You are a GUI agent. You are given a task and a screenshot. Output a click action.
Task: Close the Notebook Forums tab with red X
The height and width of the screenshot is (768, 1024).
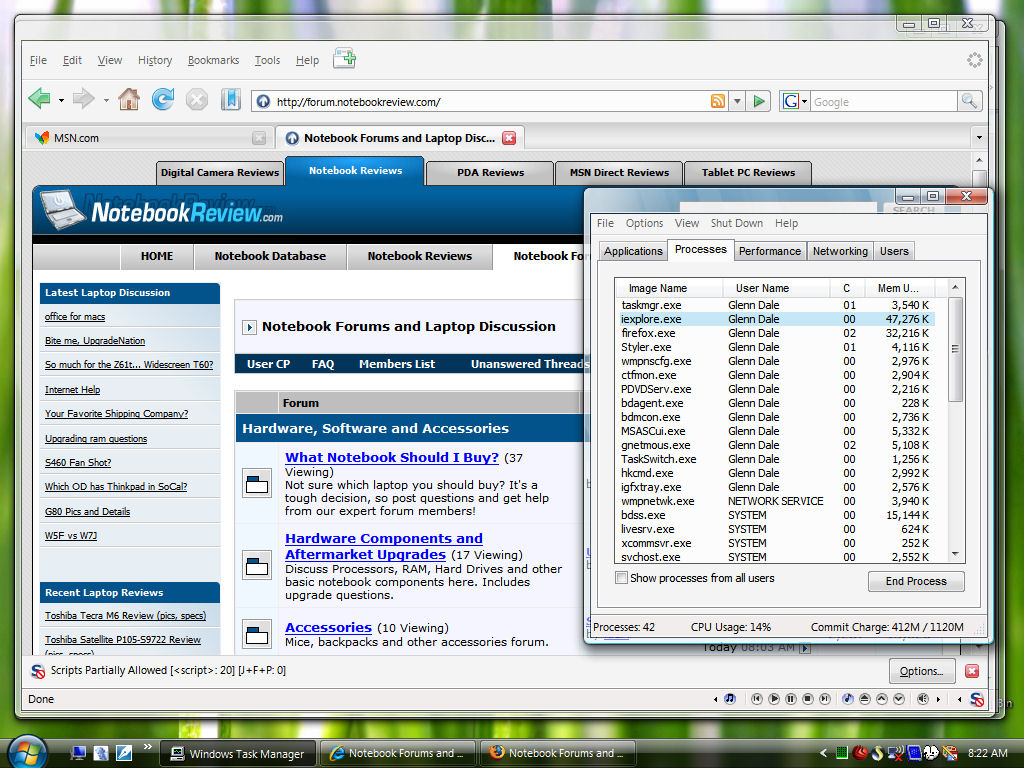pyautogui.click(x=509, y=138)
